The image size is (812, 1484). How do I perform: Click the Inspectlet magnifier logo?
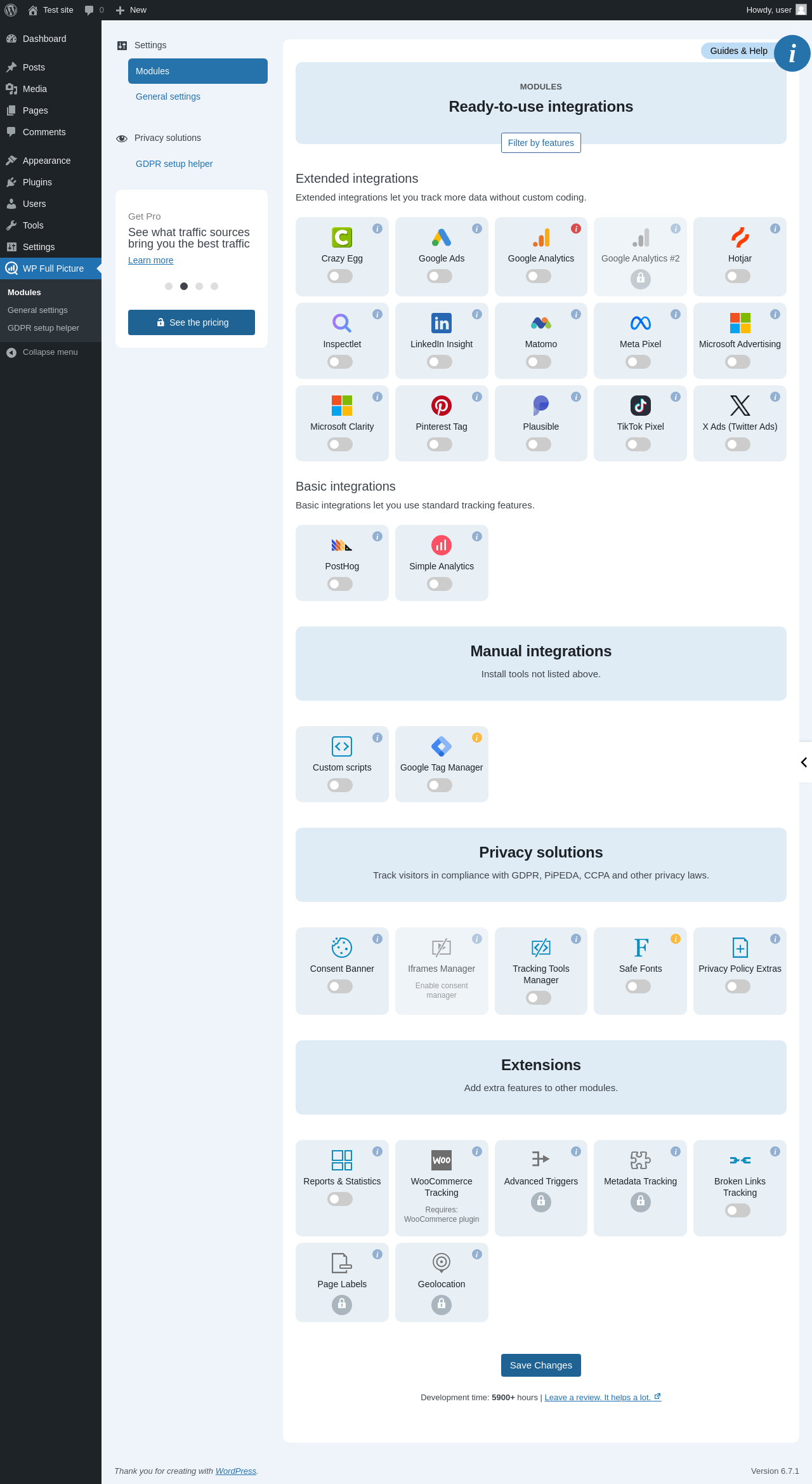342,323
